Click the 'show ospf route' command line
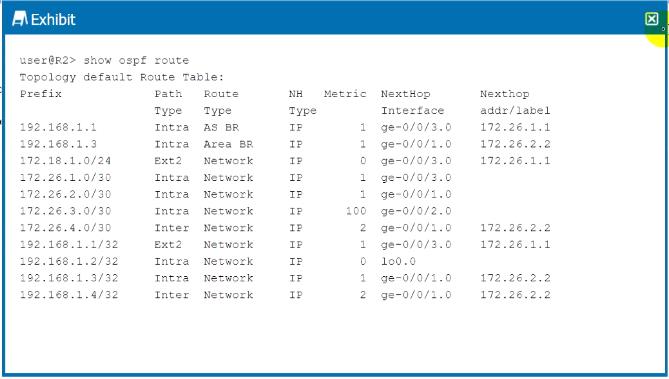Image resolution: width=669 pixels, height=379 pixels. click(x=104, y=60)
